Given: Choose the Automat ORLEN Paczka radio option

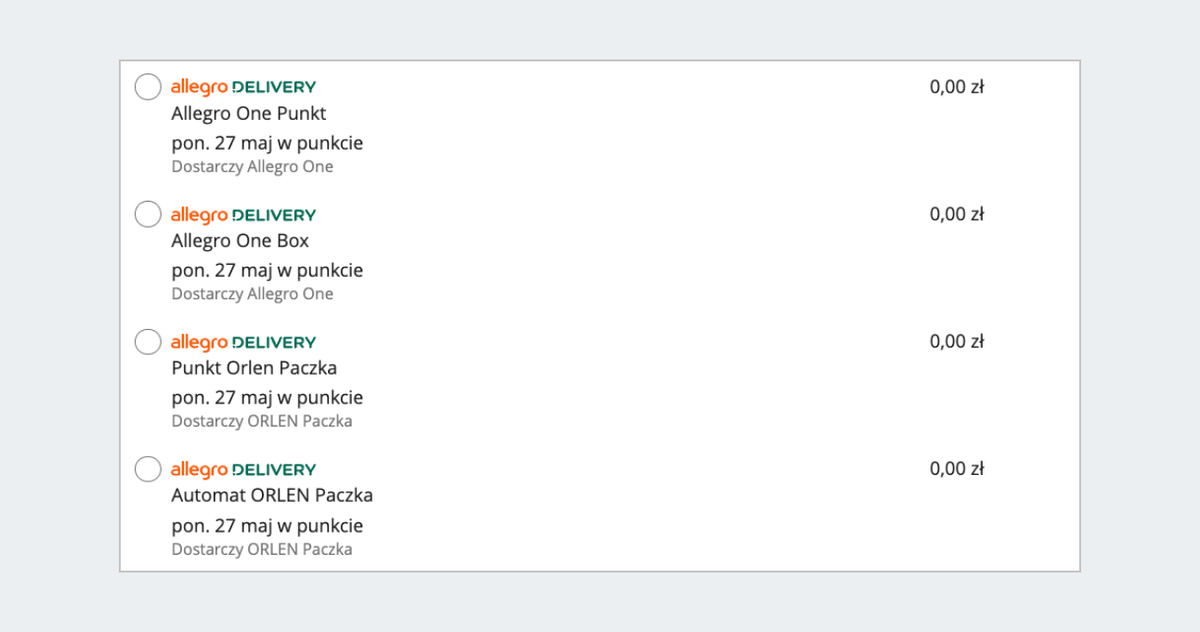Looking at the screenshot, I should (148, 469).
